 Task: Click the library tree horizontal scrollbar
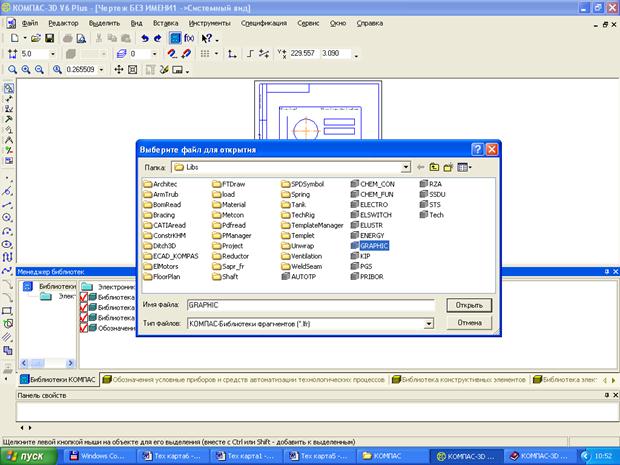click(47, 363)
